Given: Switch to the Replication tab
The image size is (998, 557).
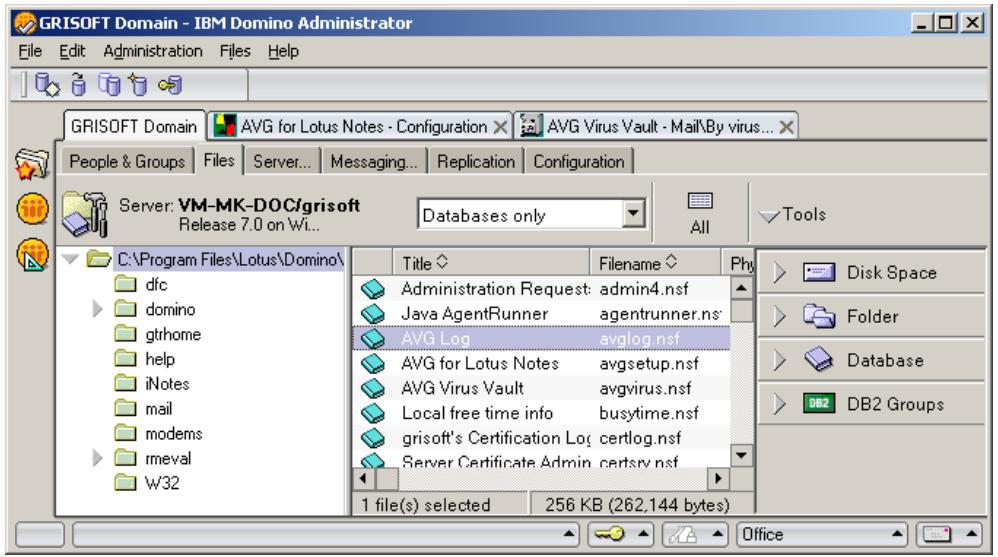Looking at the screenshot, I should tap(475, 162).
